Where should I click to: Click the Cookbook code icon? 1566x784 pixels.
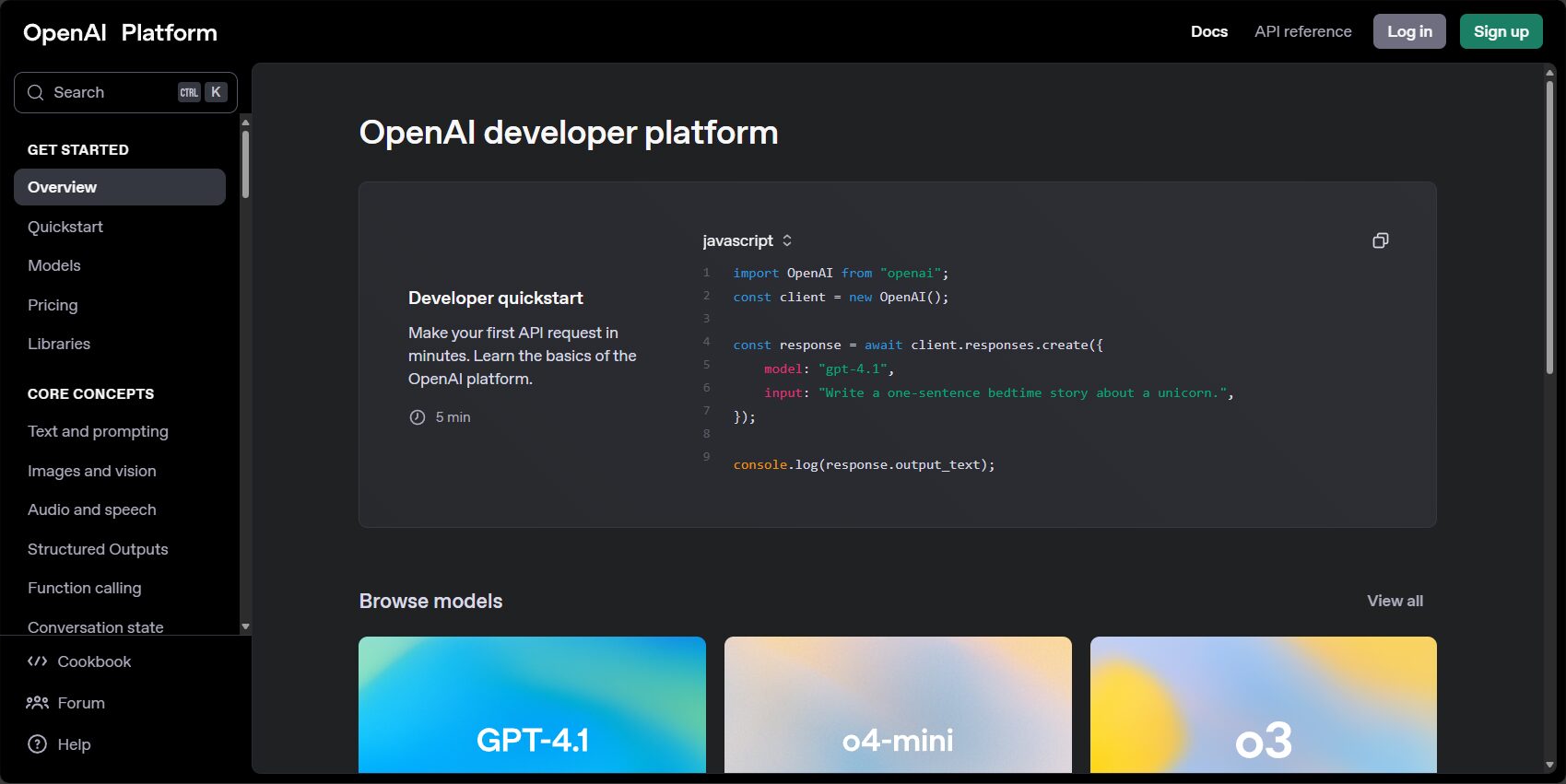(37, 661)
